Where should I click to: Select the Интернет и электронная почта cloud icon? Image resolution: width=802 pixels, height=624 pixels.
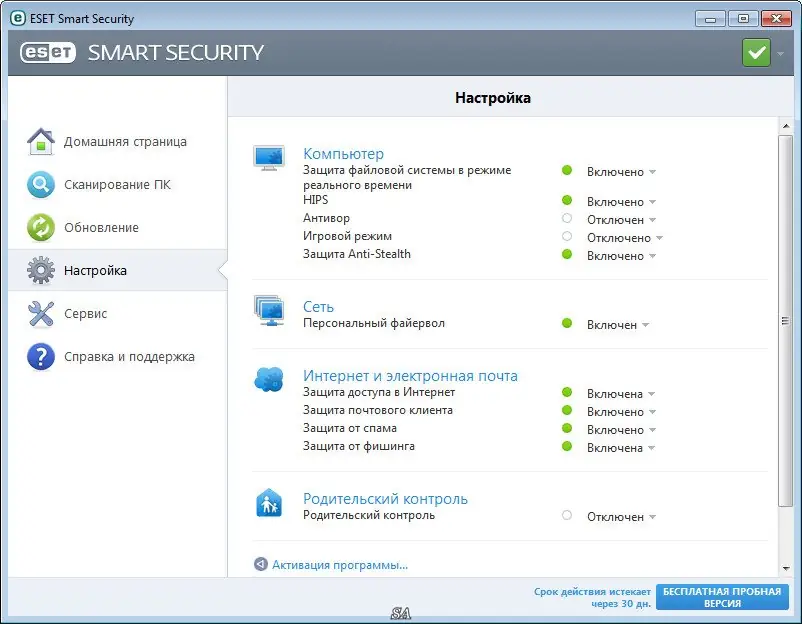click(269, 380)
